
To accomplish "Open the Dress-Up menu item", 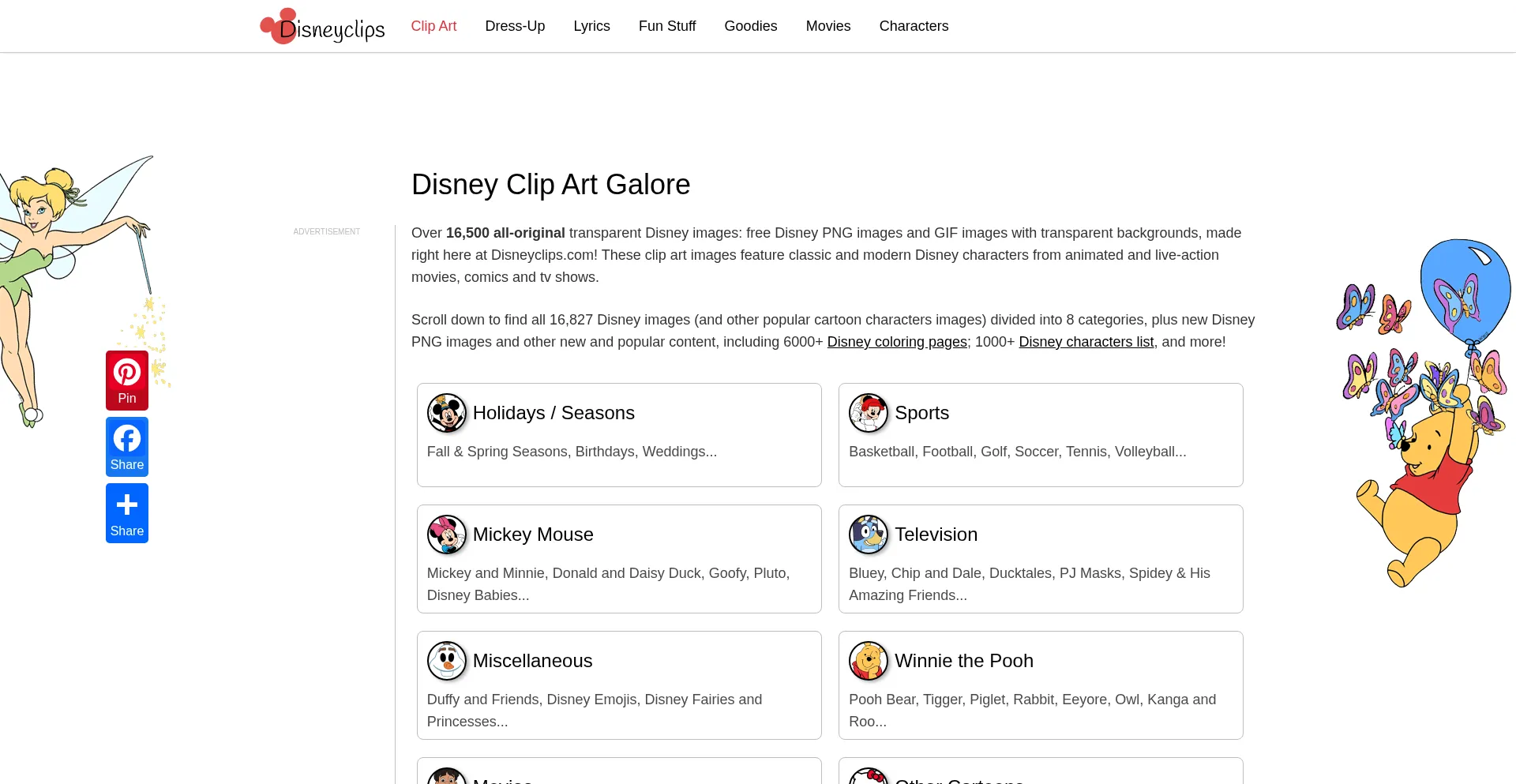I will click(x=515, y=26).
